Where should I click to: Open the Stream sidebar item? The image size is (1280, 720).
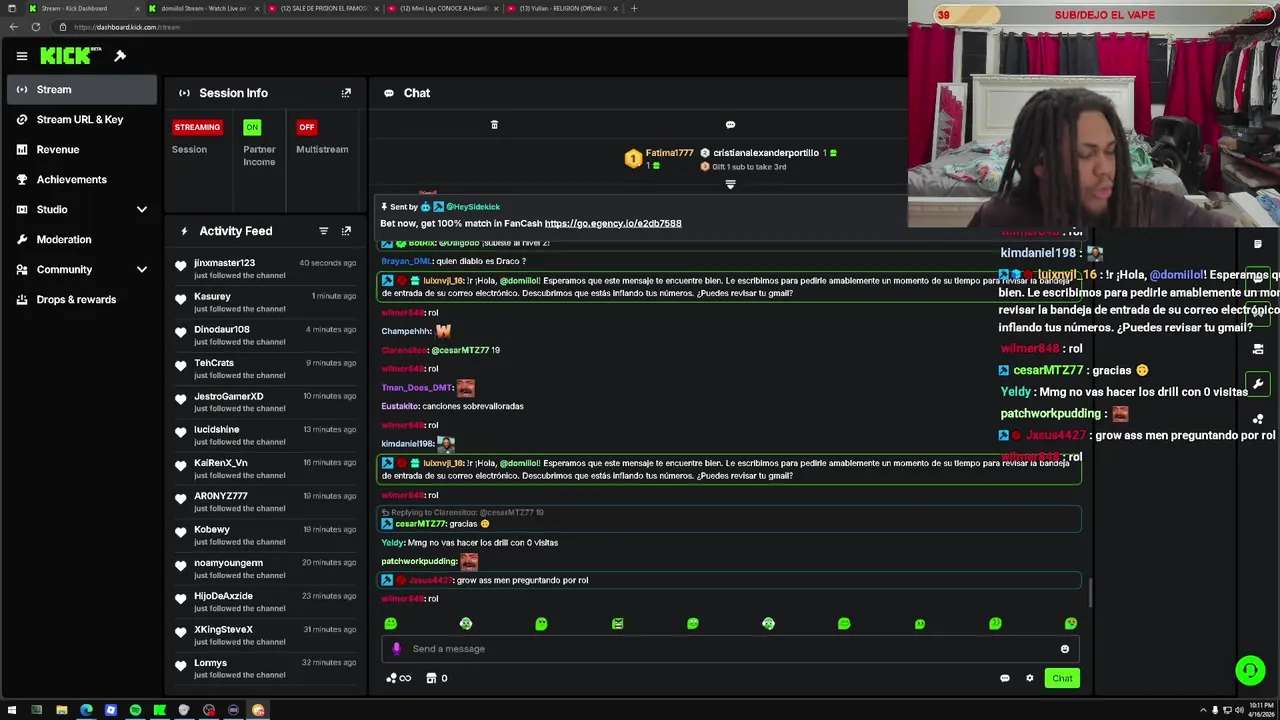click(x=82, y=90)
